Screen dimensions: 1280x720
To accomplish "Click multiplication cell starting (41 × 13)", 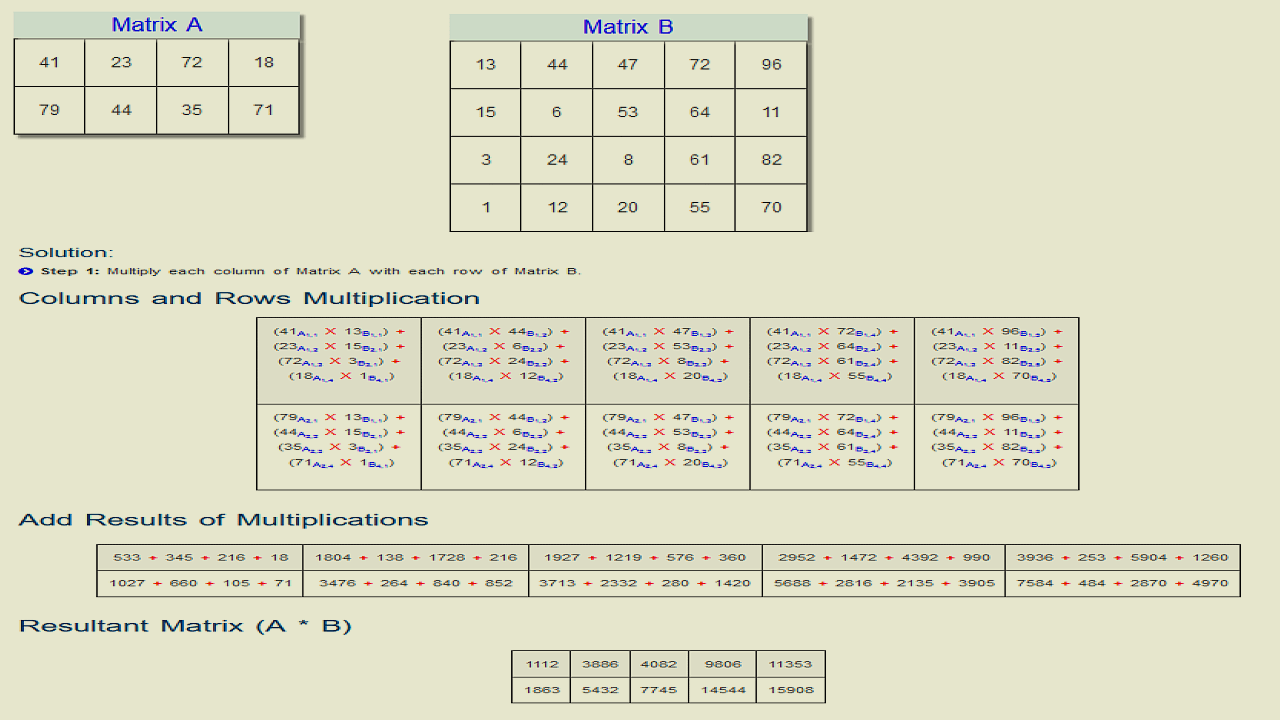I will click(x=339, y=361).
